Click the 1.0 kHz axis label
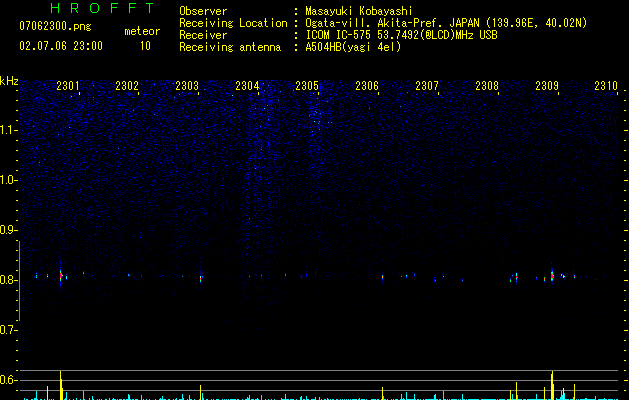The image size is (629, 400). (9, 180)
